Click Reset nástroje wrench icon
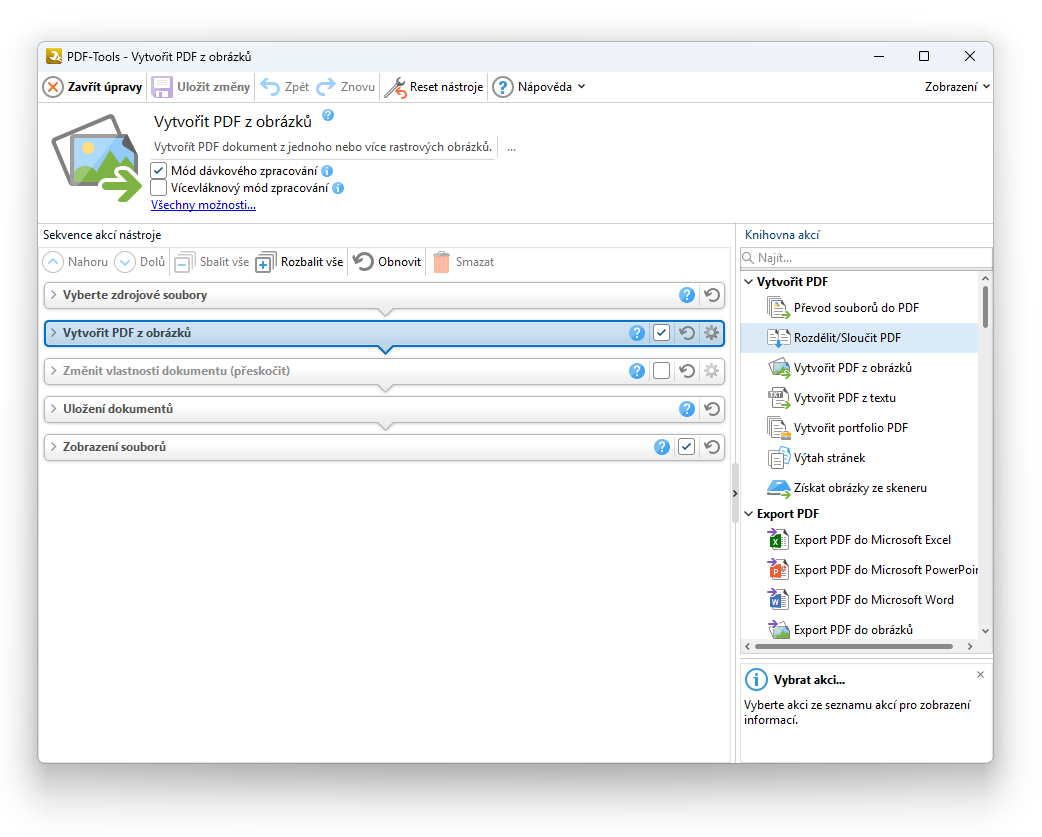 (395, 87)
